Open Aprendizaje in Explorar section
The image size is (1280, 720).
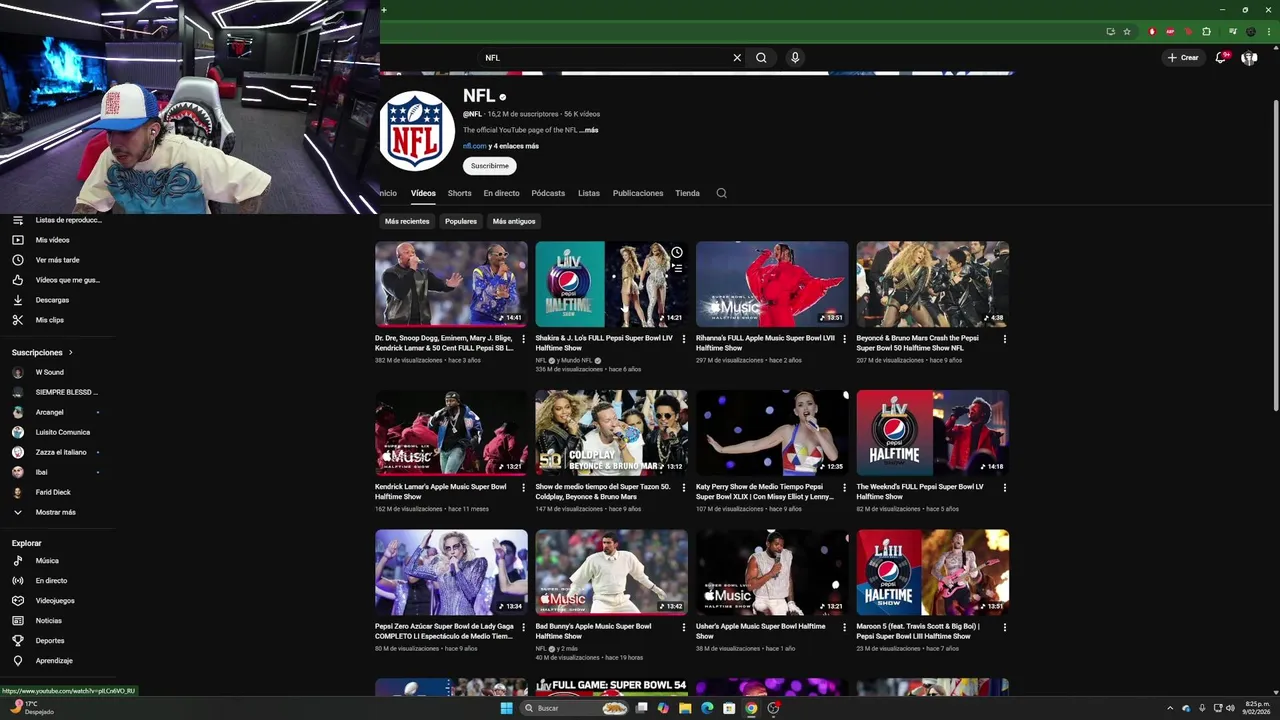pos(56,661)
